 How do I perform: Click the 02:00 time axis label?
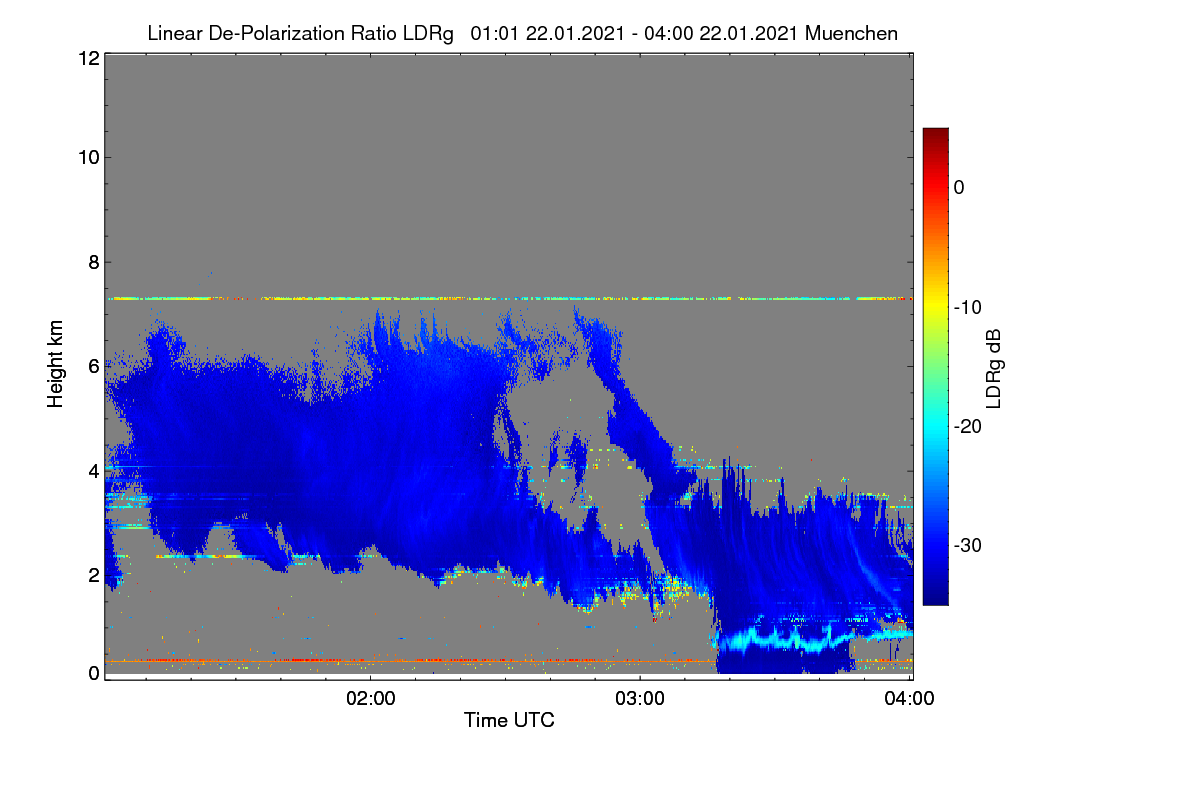(370, 698)
